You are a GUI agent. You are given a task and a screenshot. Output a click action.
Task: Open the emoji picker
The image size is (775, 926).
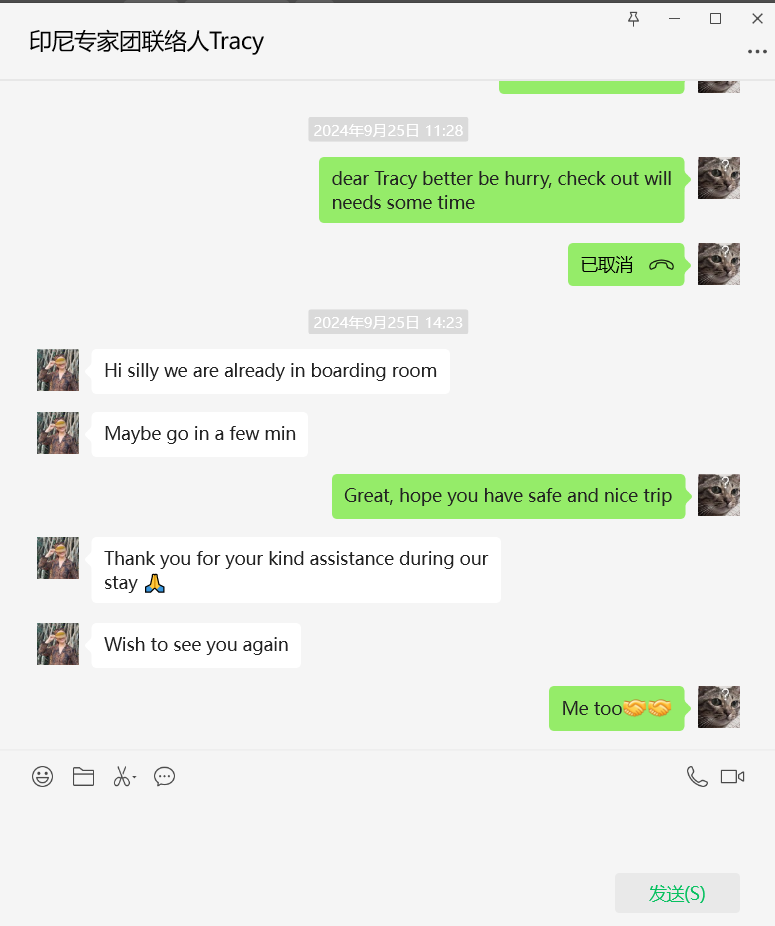[43, 777]
